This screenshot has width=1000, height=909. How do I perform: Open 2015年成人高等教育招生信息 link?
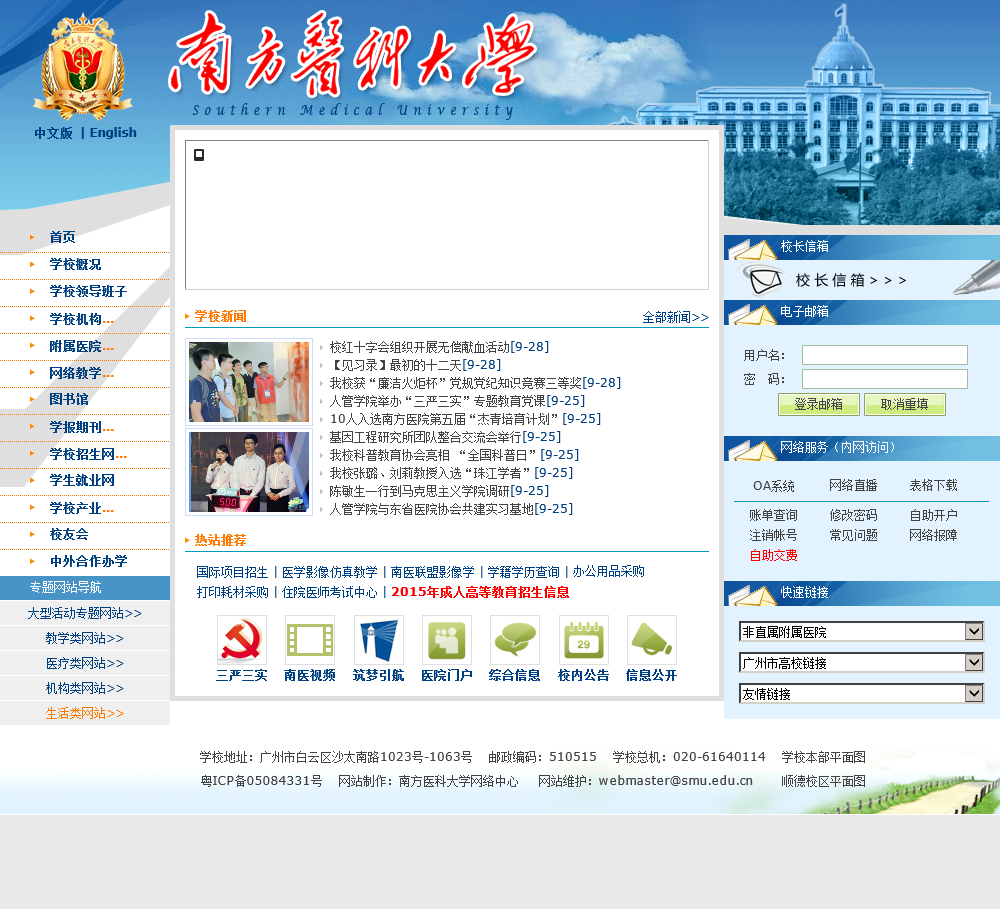tap(480, 592)
